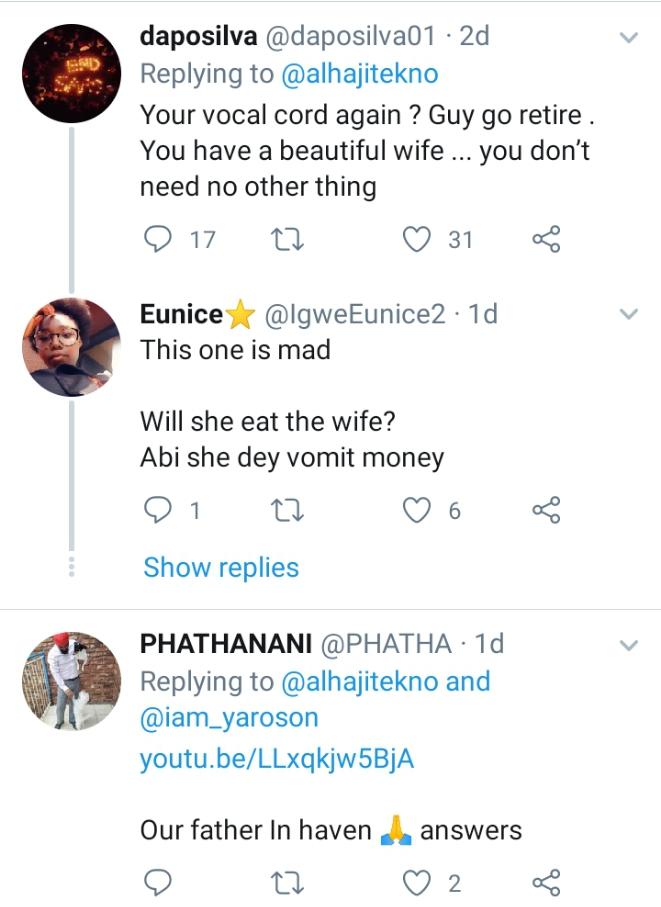The image size is (661, 907).
Task: Share PHATHANANI's tweet
Action: 546,883
